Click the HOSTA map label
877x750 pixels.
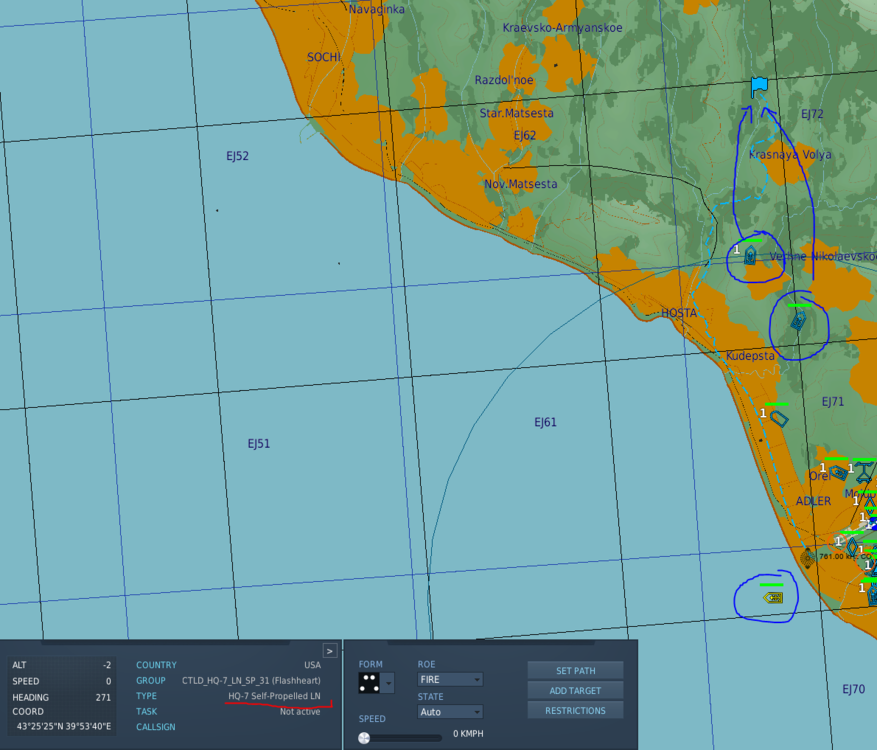pos(679,313)
